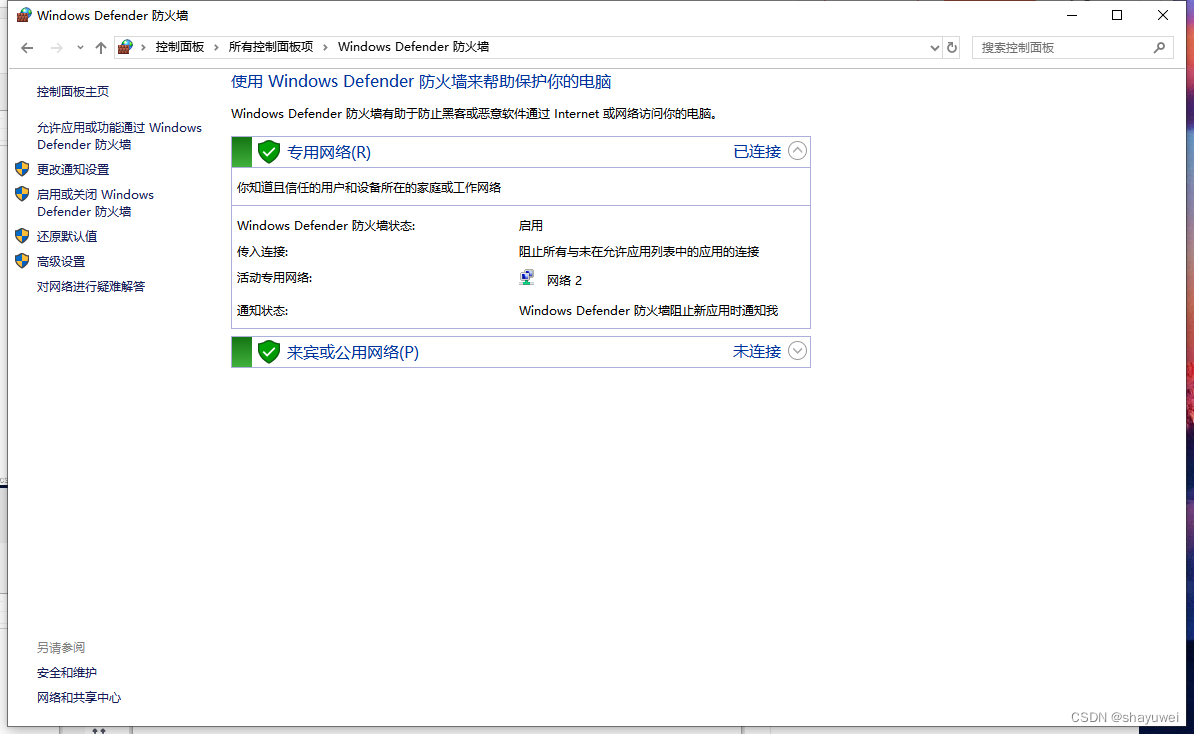
Task: Go up one level with the up arrow
Action: (x=101, y=48)
